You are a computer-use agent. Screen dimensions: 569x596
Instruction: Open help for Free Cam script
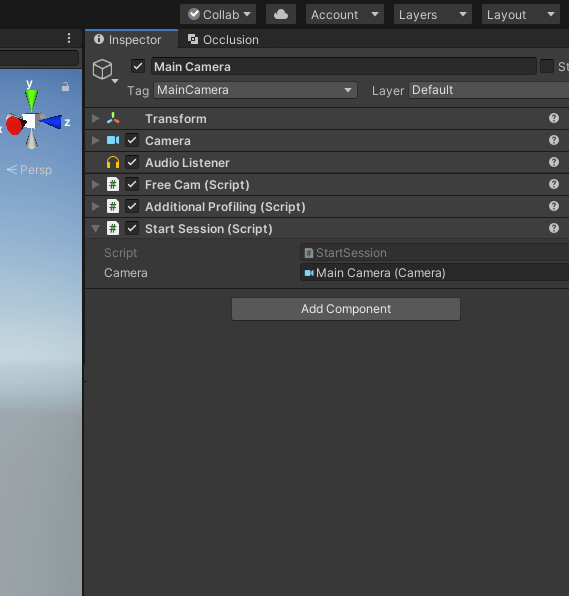click(554, 184)
